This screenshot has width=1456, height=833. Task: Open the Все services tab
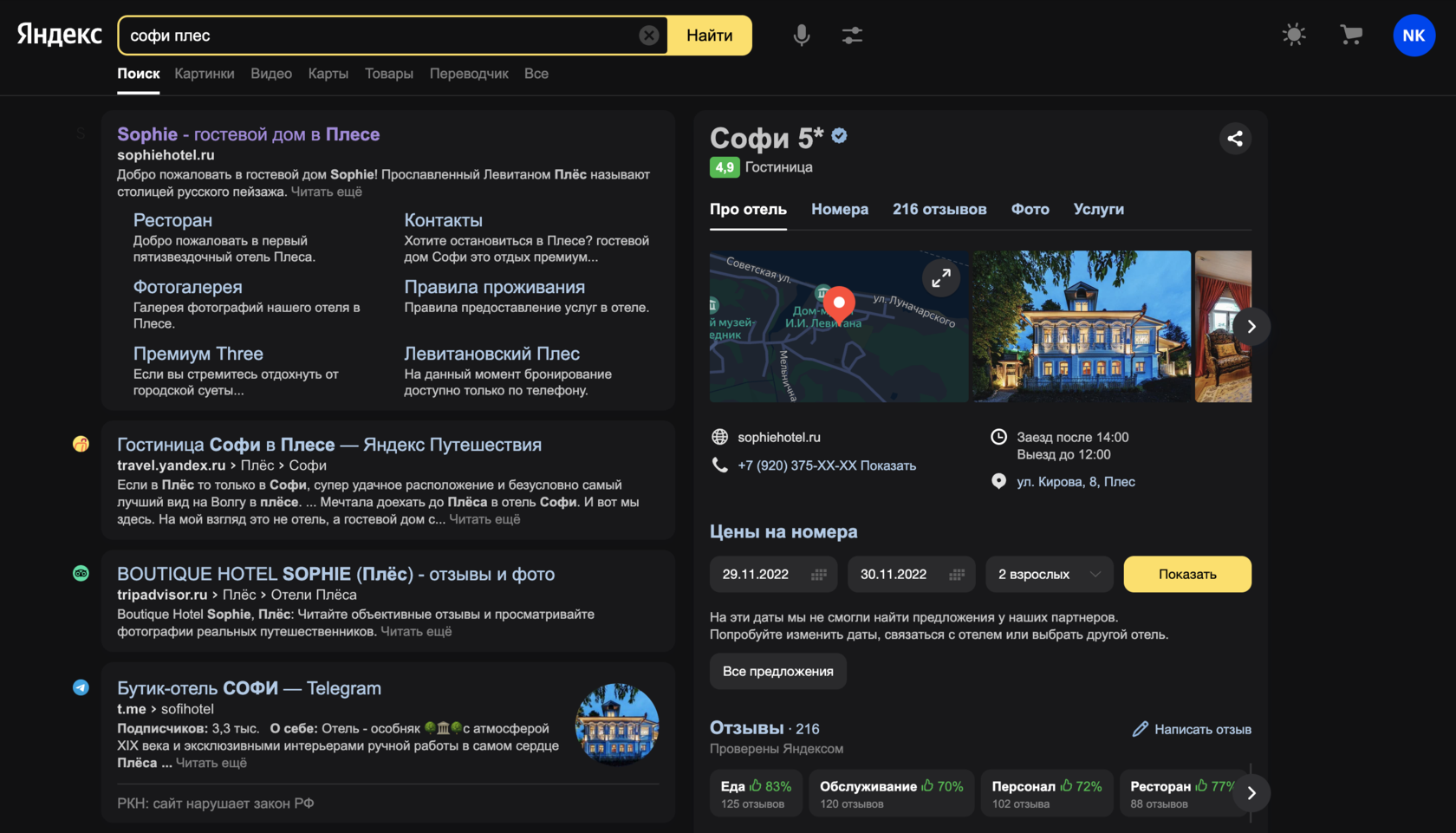[x=536, y=74]
